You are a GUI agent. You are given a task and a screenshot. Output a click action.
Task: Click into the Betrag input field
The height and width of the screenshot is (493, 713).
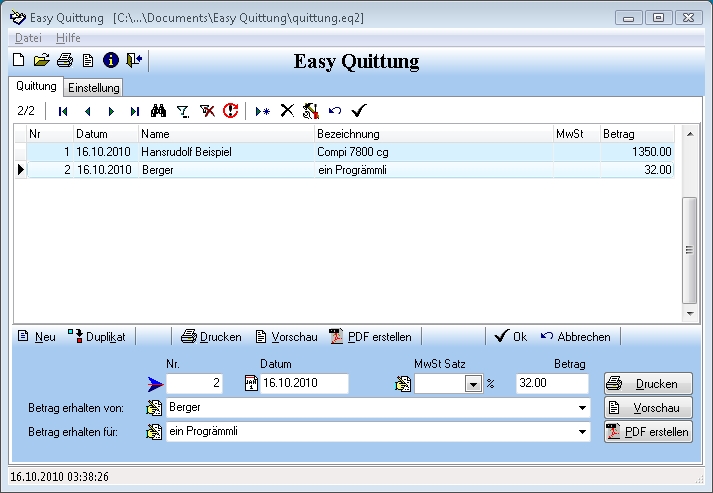552,383
